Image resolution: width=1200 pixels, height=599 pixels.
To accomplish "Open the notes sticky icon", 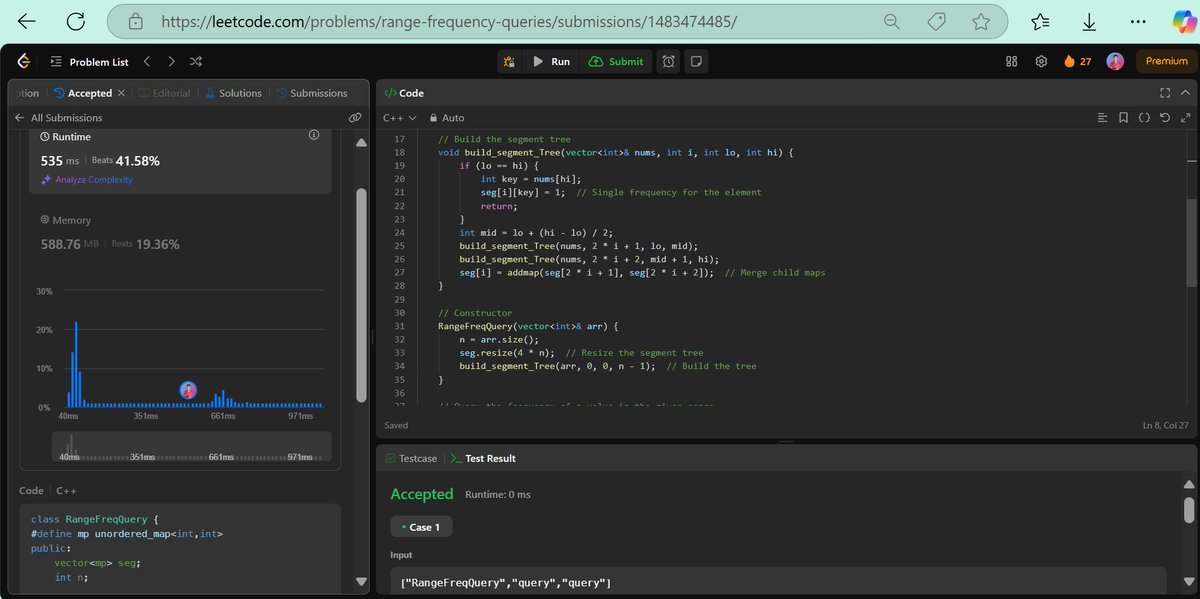I will coord(696,61).
